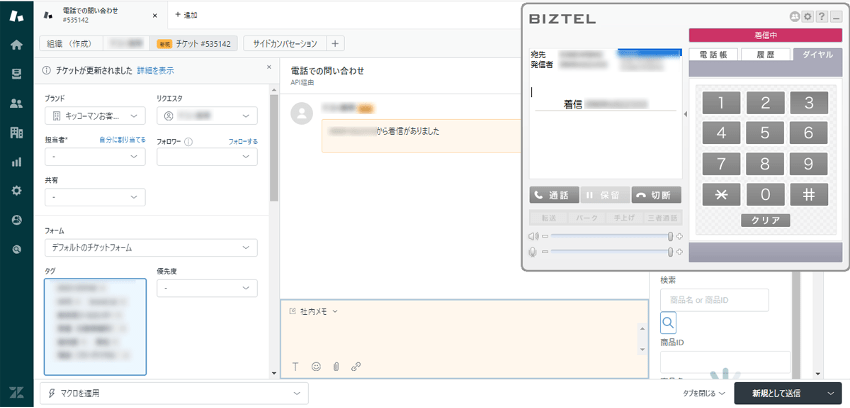Image resolution: width=850 pixels, height=408 pixels.
Task: Click the 商品名 or 商品ID search field
Action: (x=714, y=300)
